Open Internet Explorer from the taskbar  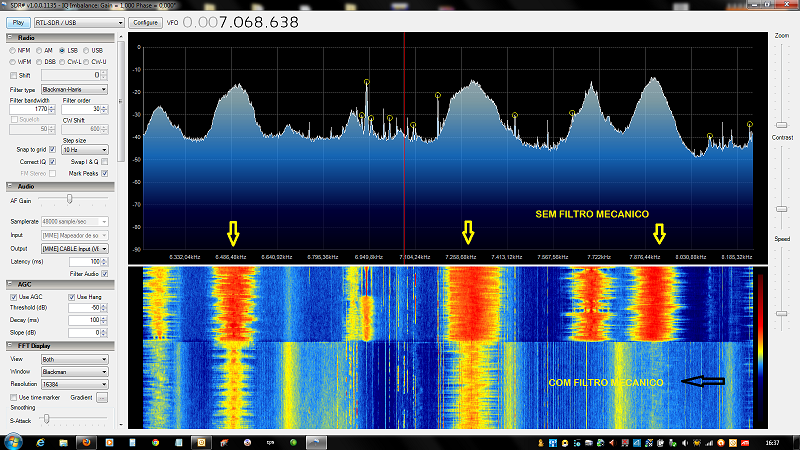(40, 441)
